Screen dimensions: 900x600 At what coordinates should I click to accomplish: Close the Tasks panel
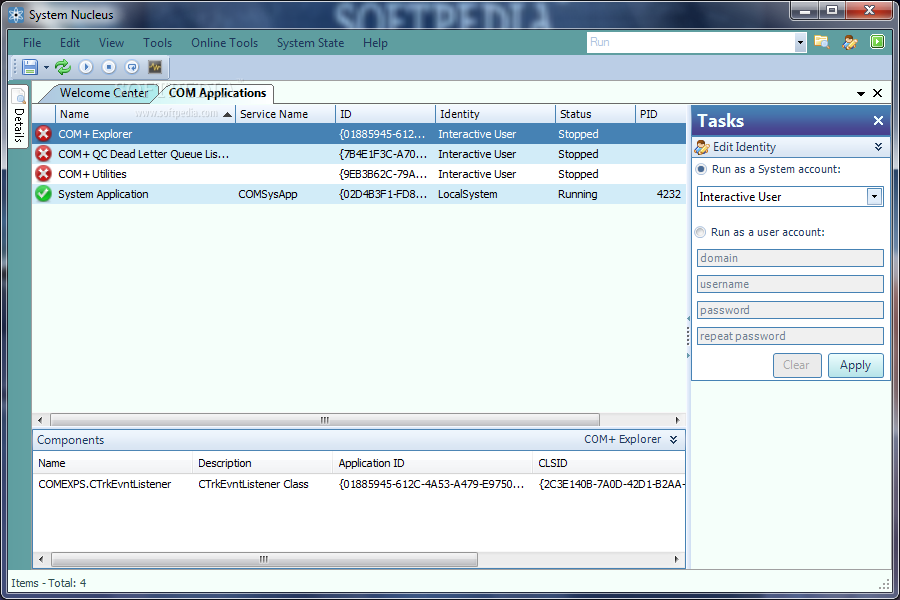tap(878, 121)
